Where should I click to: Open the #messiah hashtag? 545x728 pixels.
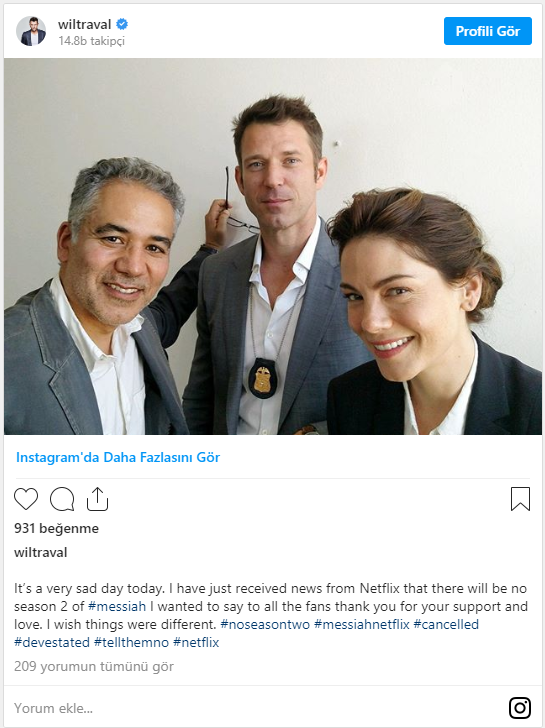coord(117,606)
